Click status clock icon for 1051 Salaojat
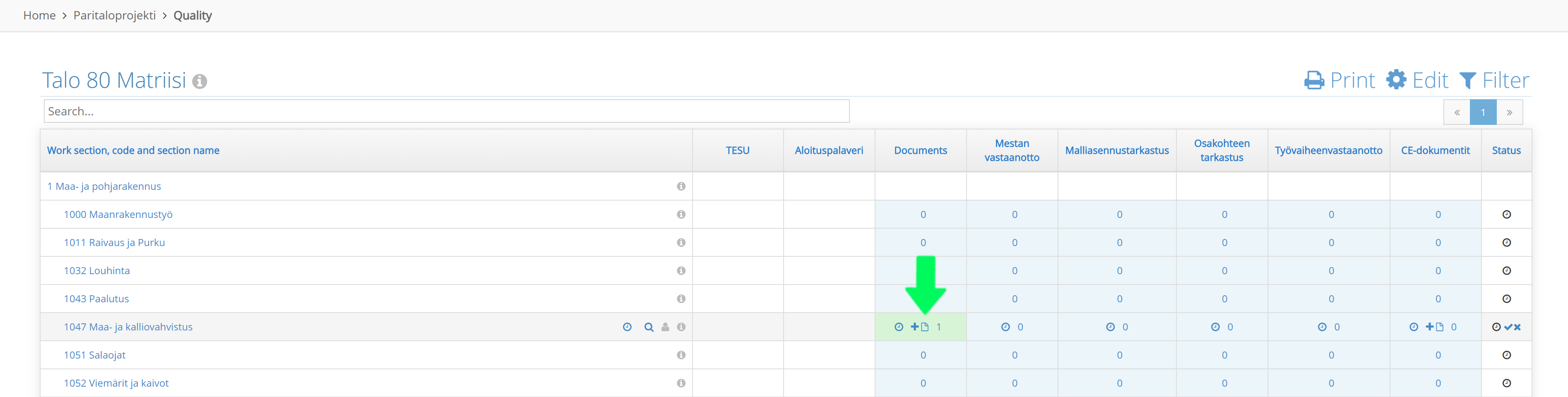1568x397 pixels. 1506,355
